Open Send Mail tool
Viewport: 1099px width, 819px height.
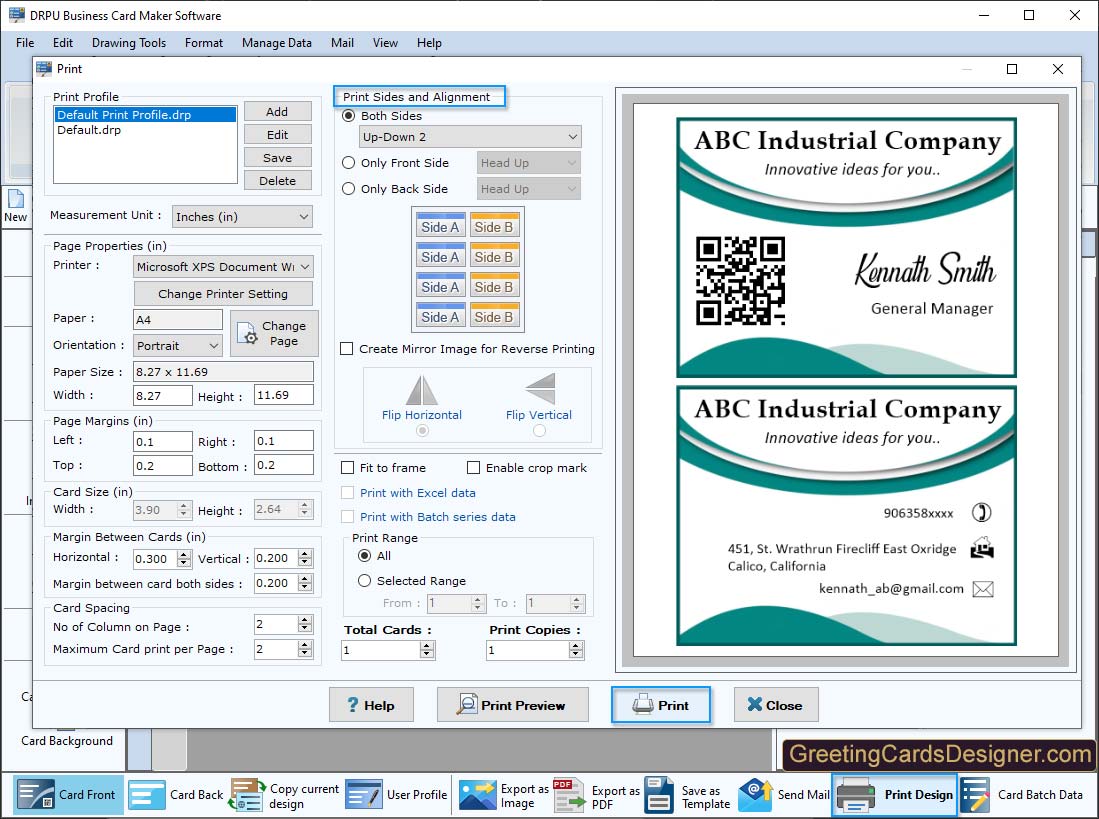pyautogui.click(x=784, y=794)
